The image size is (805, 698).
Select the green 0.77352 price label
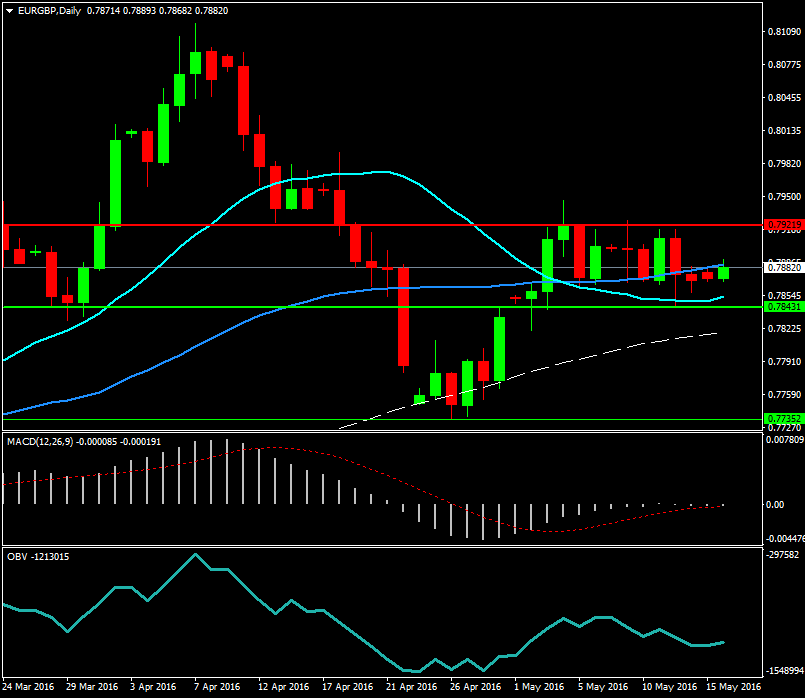coord(783,420)
